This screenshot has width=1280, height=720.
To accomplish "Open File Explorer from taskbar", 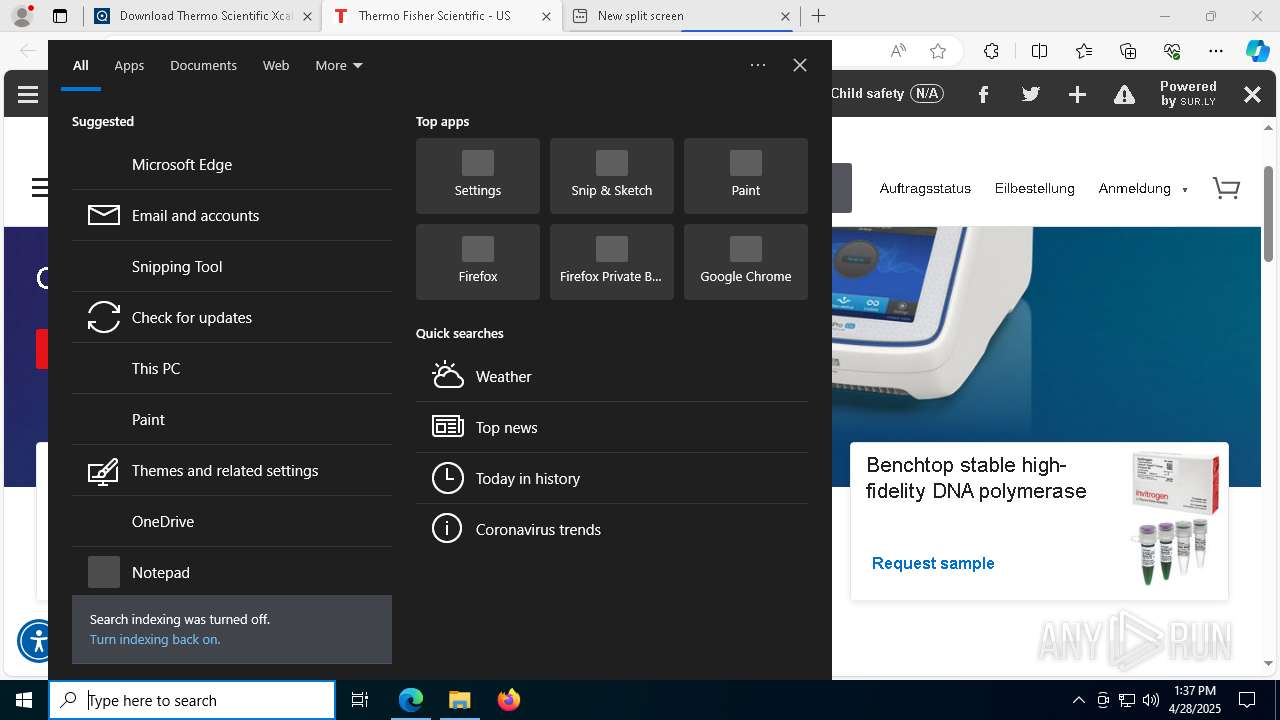I will click(x=459, y=700).
